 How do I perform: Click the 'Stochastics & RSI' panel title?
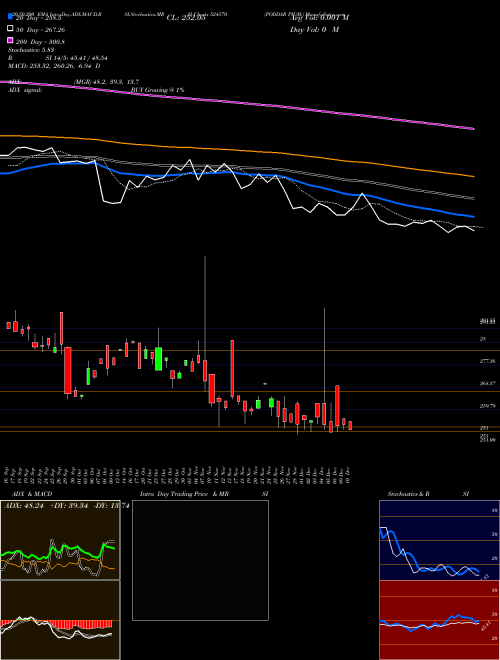coord(428,494)
